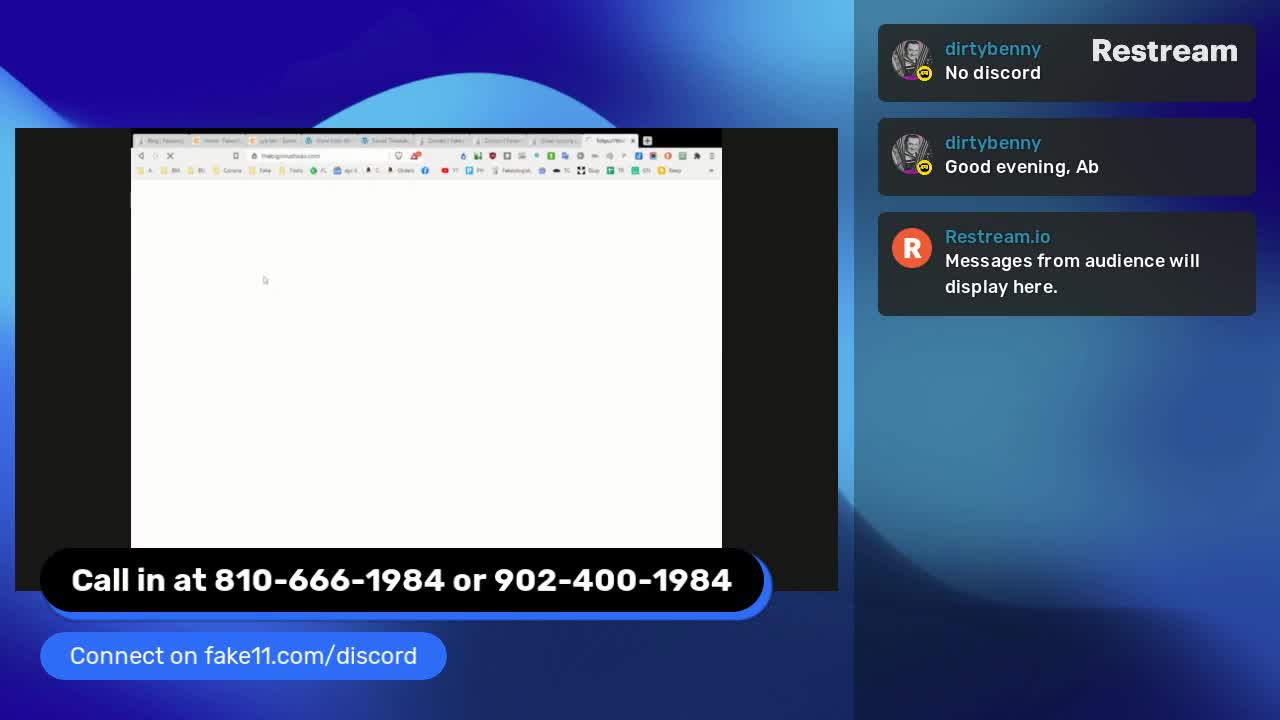This screenshot has height=720, width=1280.
Task: Open a new tab with the plus button
Action: 647,141
